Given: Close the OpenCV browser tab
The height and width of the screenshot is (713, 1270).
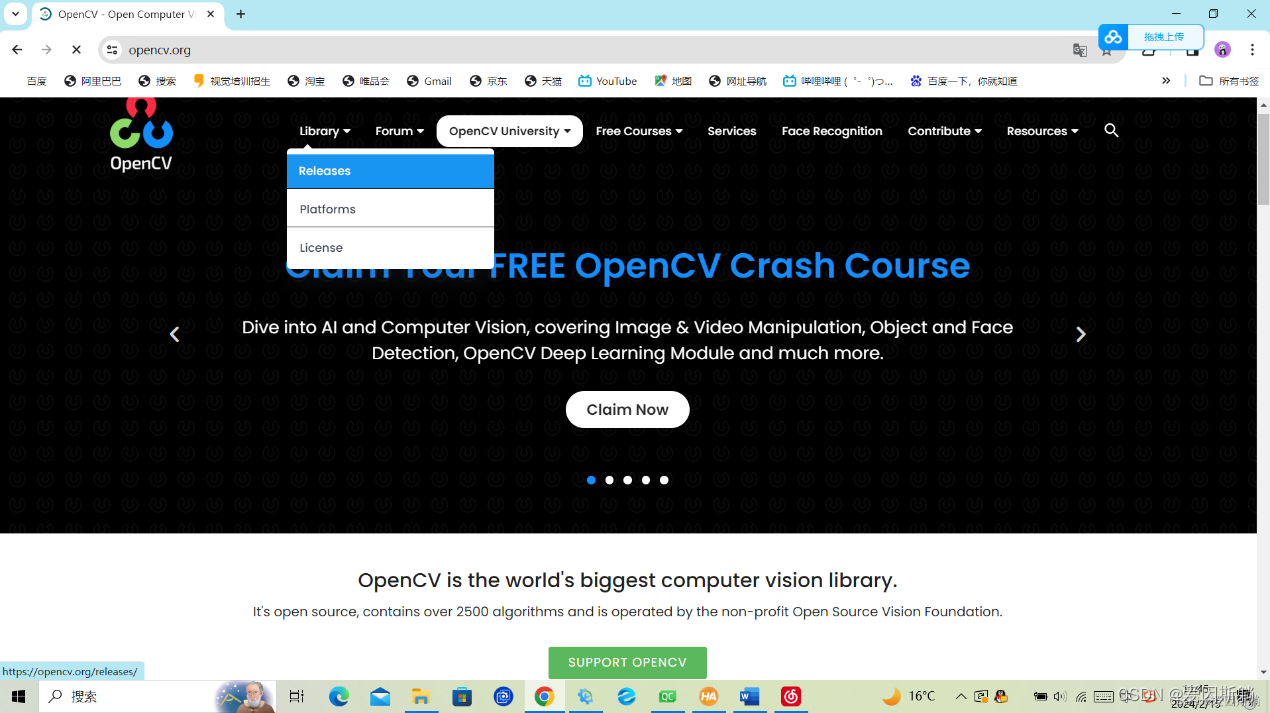Looking at the screenshot, I should (x=210, y=14).
